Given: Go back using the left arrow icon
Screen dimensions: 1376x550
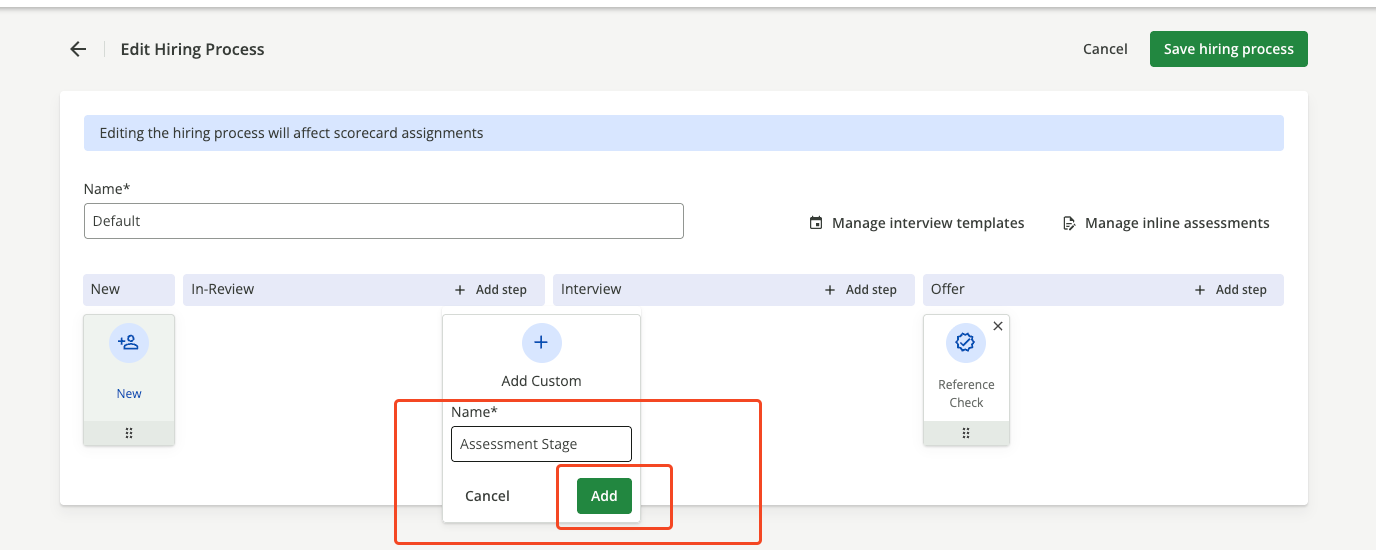Looking at the screenshot, I should coord(78,49).
